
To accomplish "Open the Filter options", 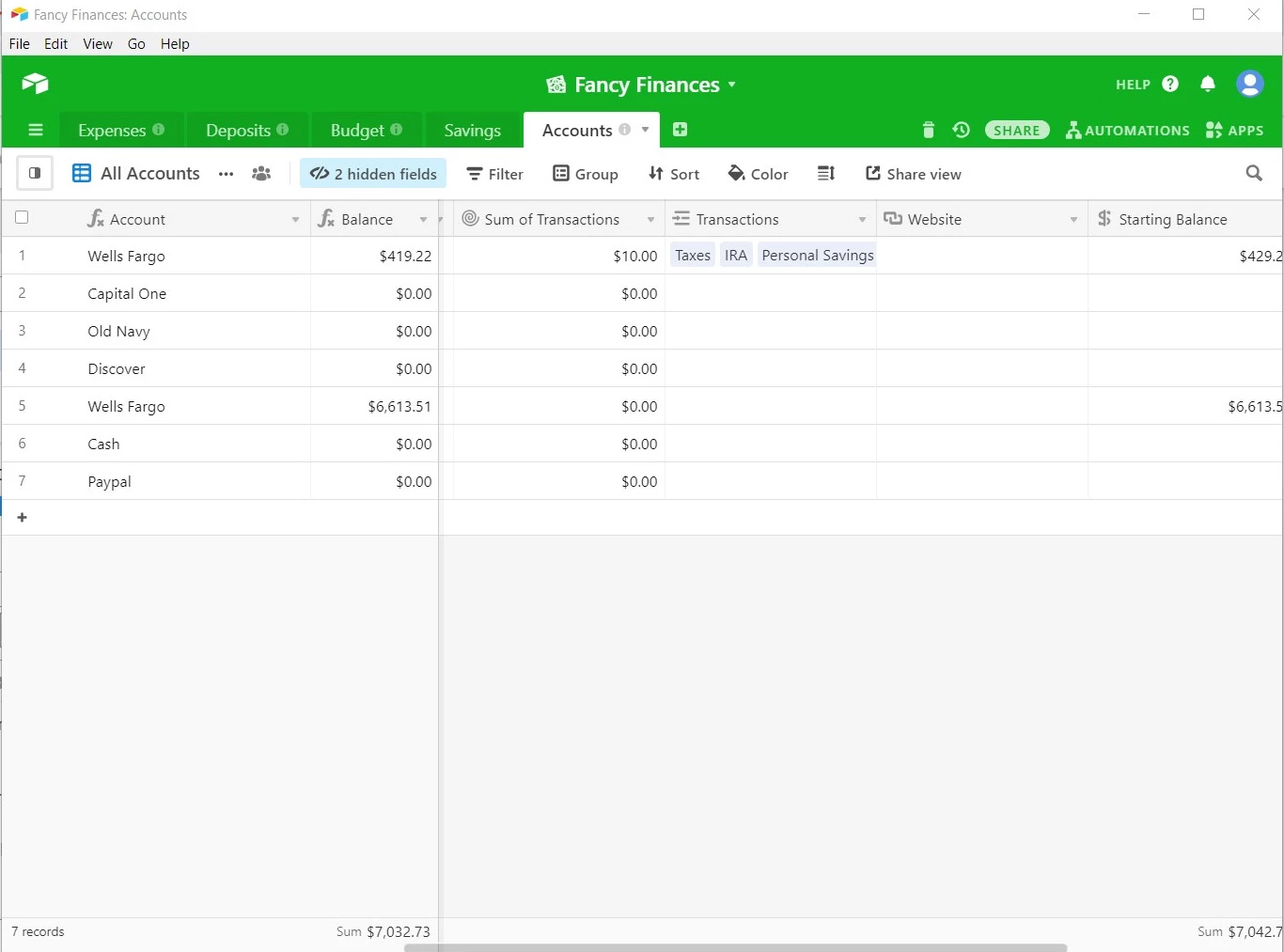I will [x=495, y=174].
